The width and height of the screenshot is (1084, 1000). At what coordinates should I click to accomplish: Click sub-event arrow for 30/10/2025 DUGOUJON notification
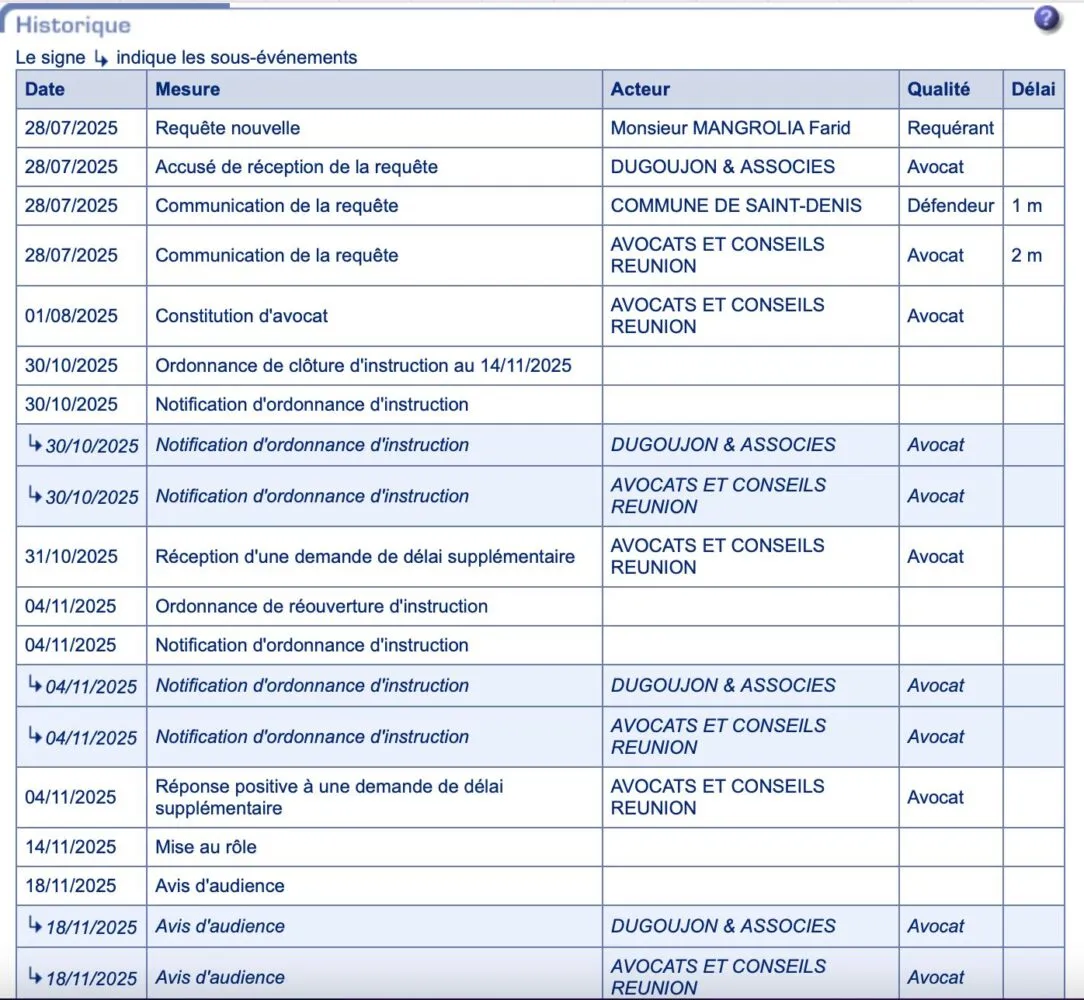(x=35, y=445)
